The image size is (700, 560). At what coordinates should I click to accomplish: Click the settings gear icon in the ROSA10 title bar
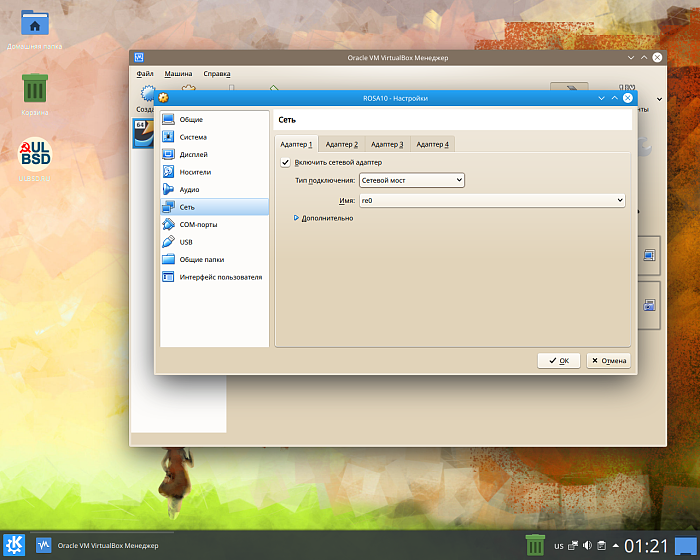164,98
